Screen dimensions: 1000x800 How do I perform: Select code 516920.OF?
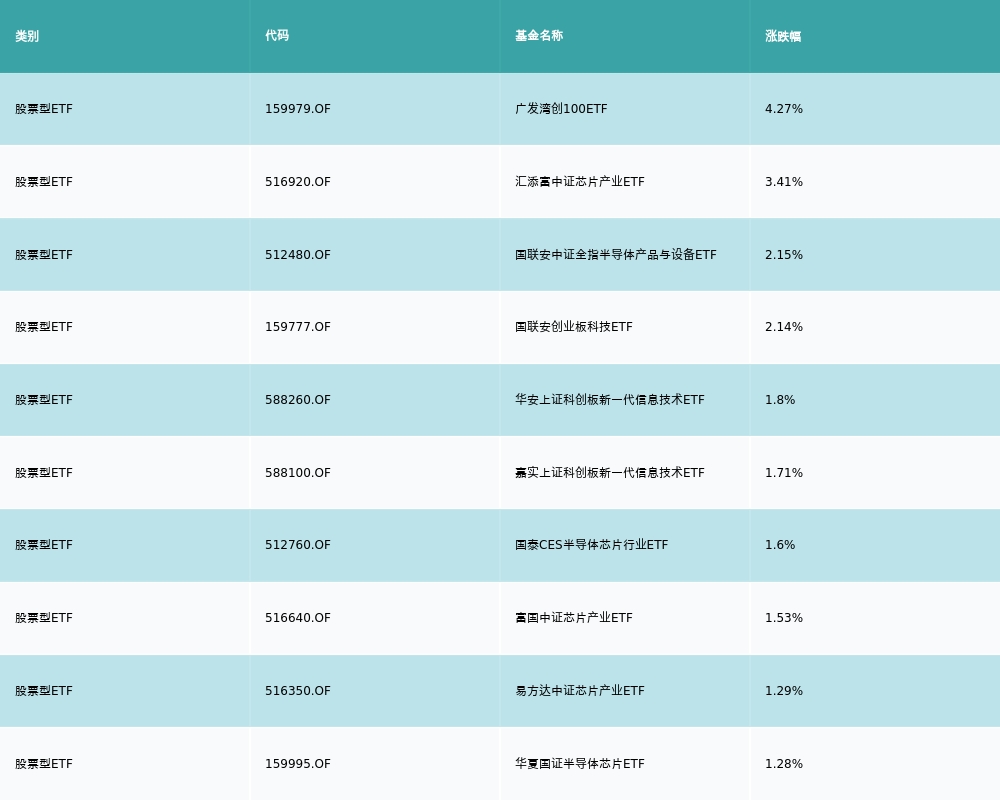coord(298,182)
